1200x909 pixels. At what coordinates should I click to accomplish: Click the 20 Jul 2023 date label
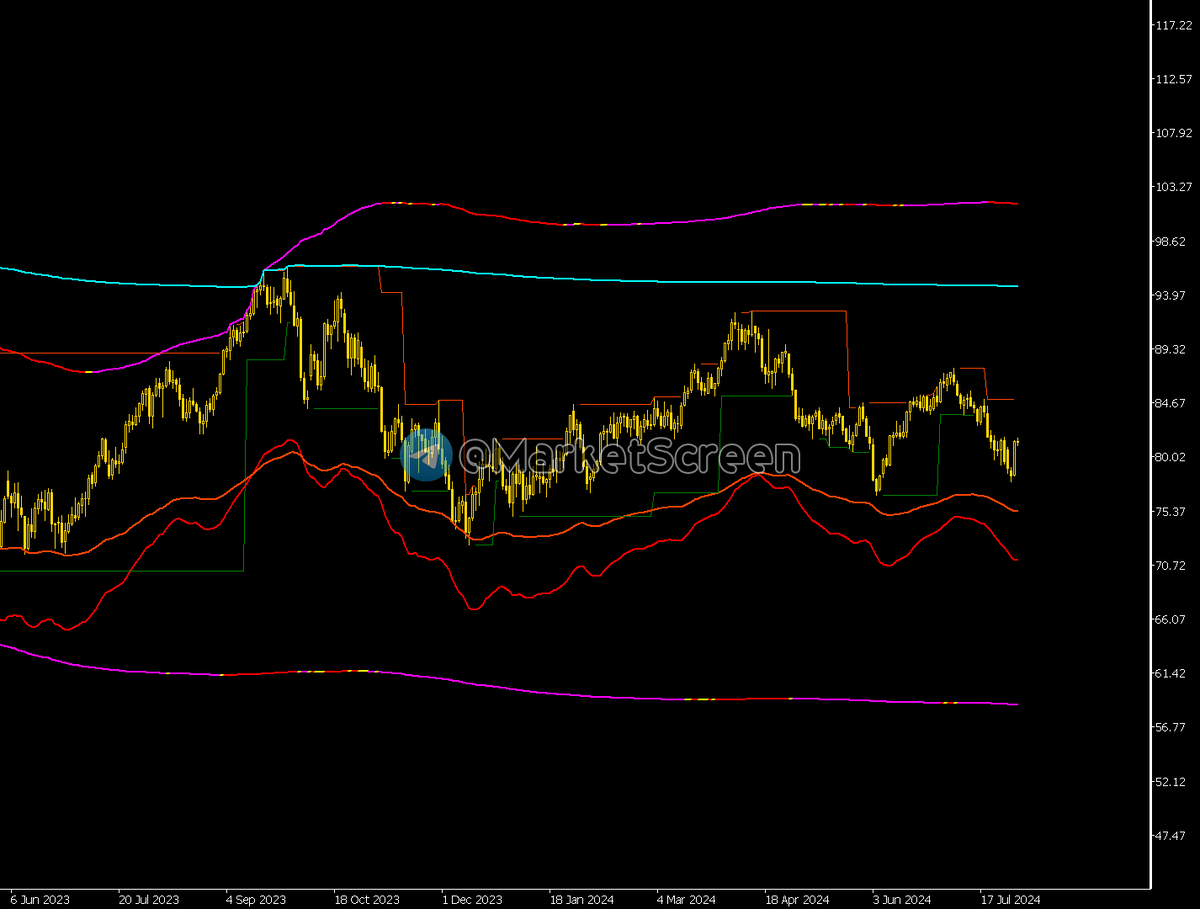tap(149, 899)
